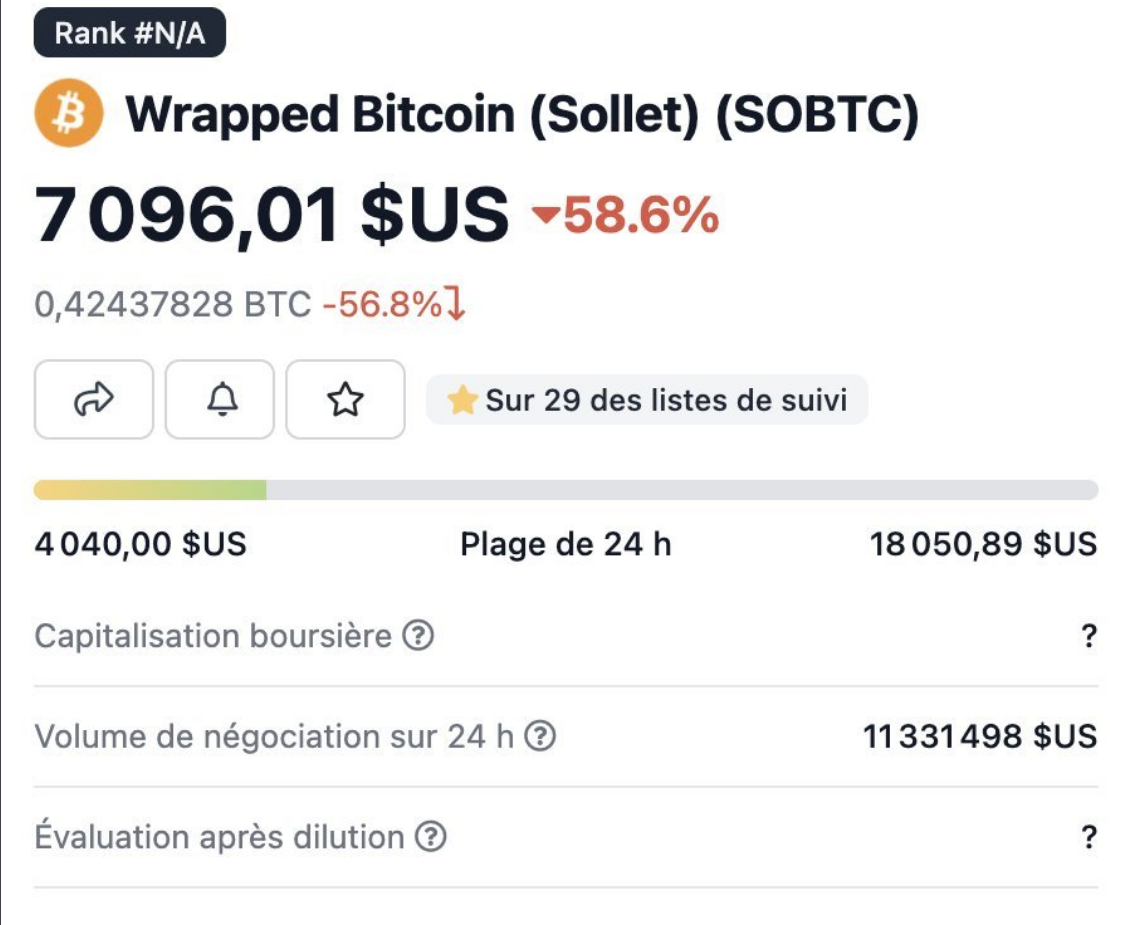Click help icon beside Volume de négociation

540,737
